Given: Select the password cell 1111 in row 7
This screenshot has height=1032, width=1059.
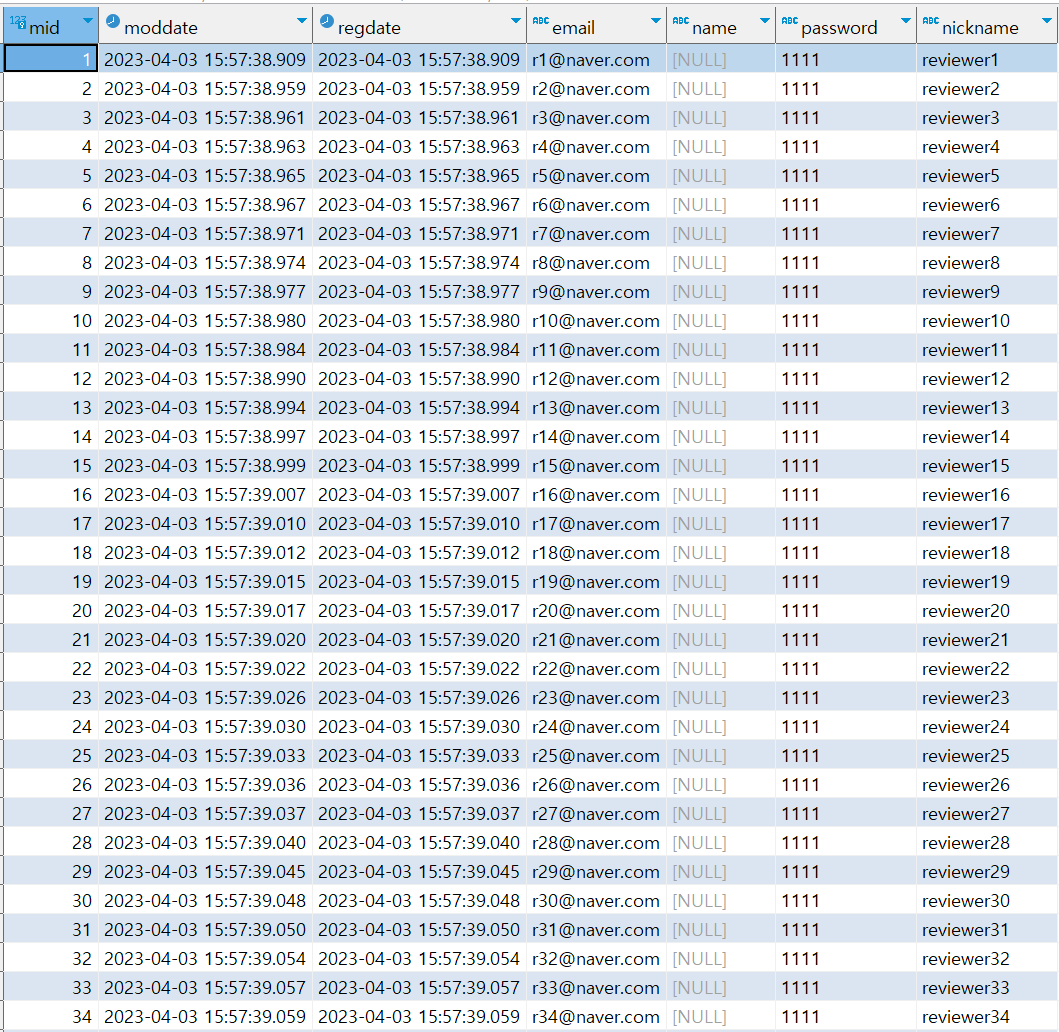Looking at the screenshot, I should [846, 234].
